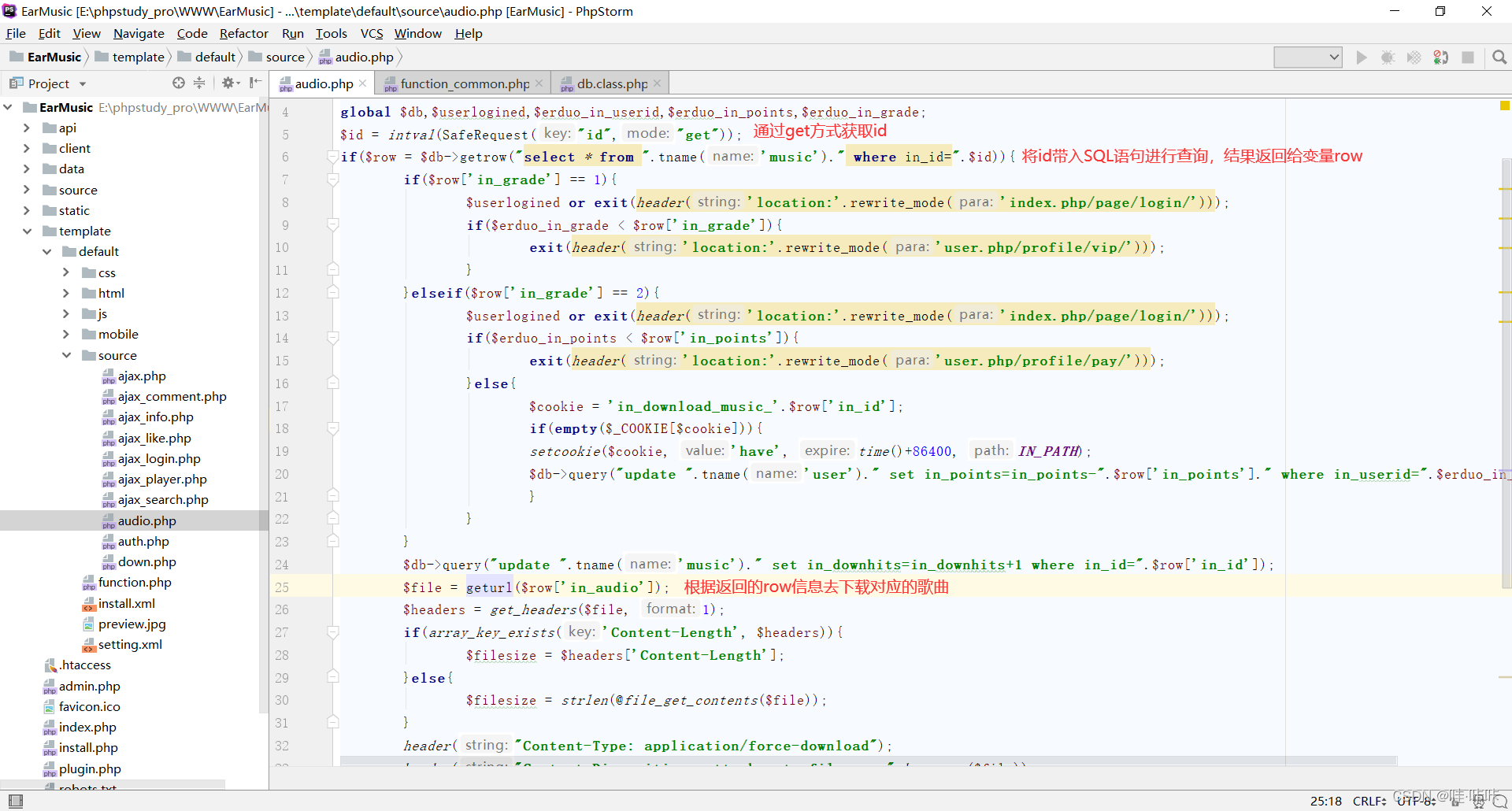The height and width of the screenshot is (811, 1512).
Task: Select install.xml file
Action: tap(119, 603)
